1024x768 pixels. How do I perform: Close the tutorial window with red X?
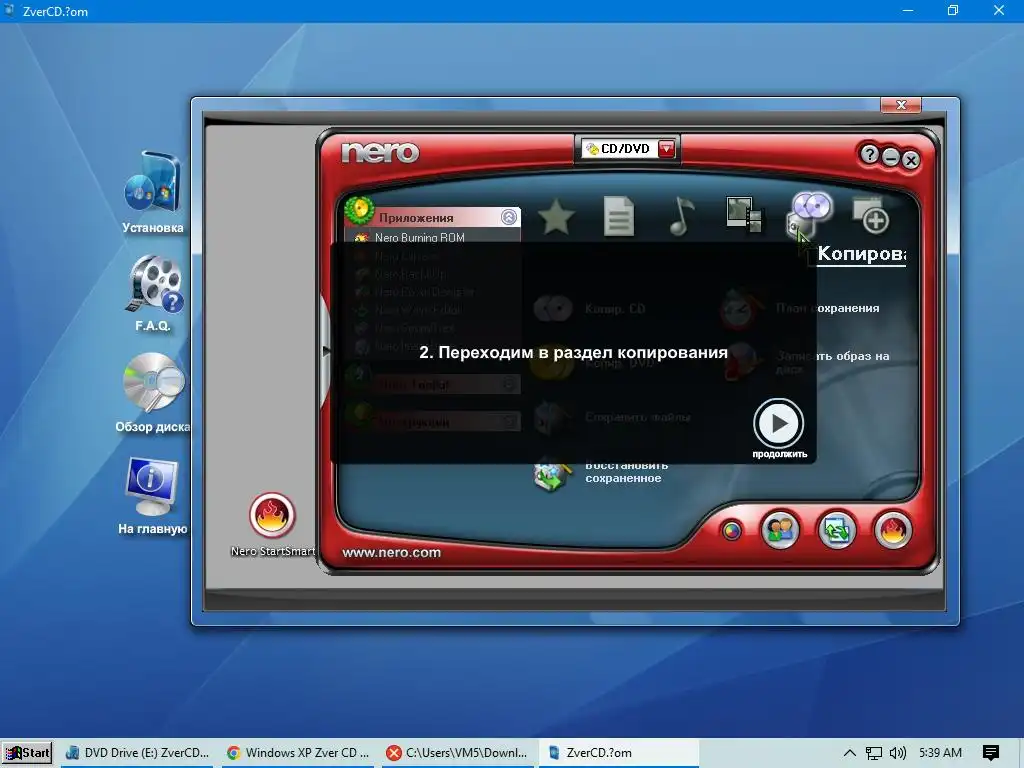coord(901,104)
